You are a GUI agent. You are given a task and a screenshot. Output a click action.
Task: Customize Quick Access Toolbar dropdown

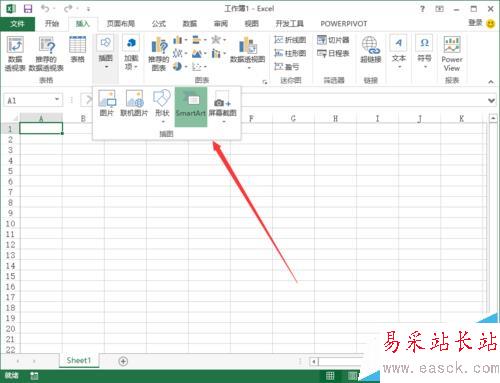pyautogui.click(x=88, y=9)
